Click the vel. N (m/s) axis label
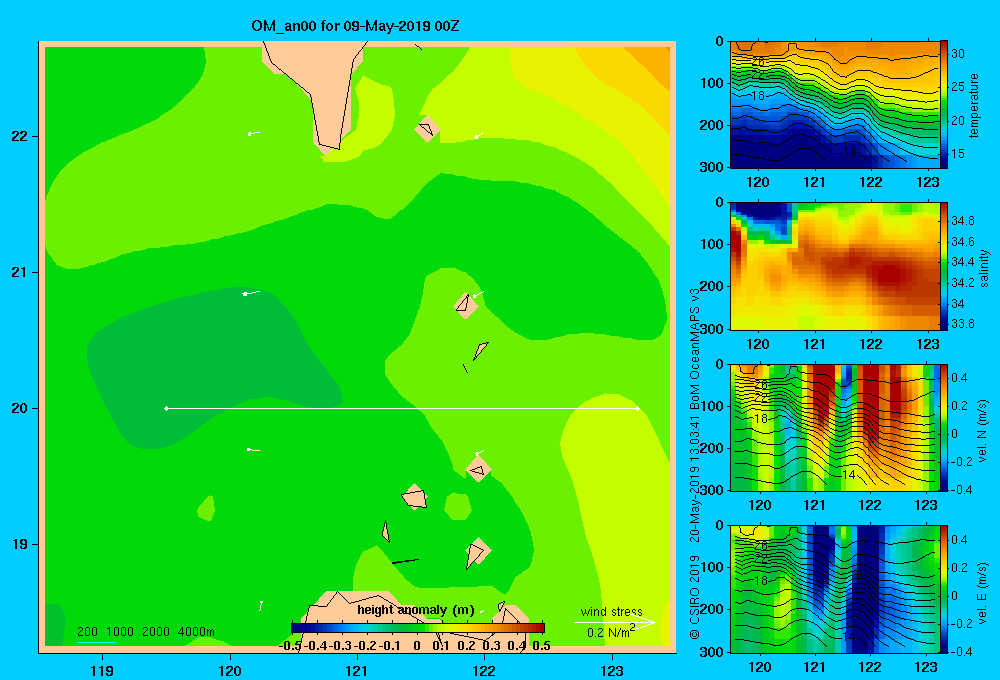The width and height of the screenshot is (1000, 680). (983, 431)
